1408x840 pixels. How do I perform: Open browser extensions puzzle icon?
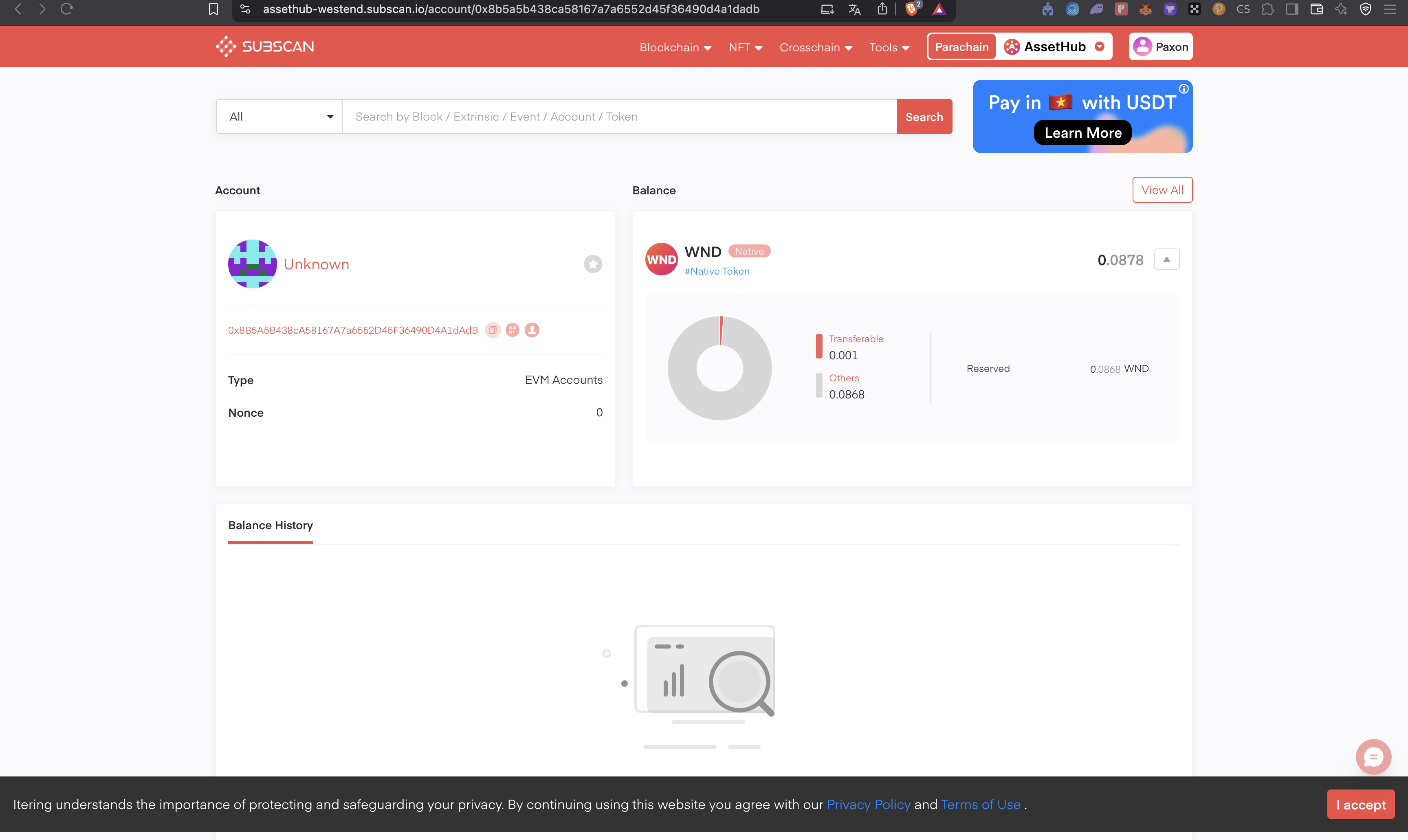[x=1268, y=9]
